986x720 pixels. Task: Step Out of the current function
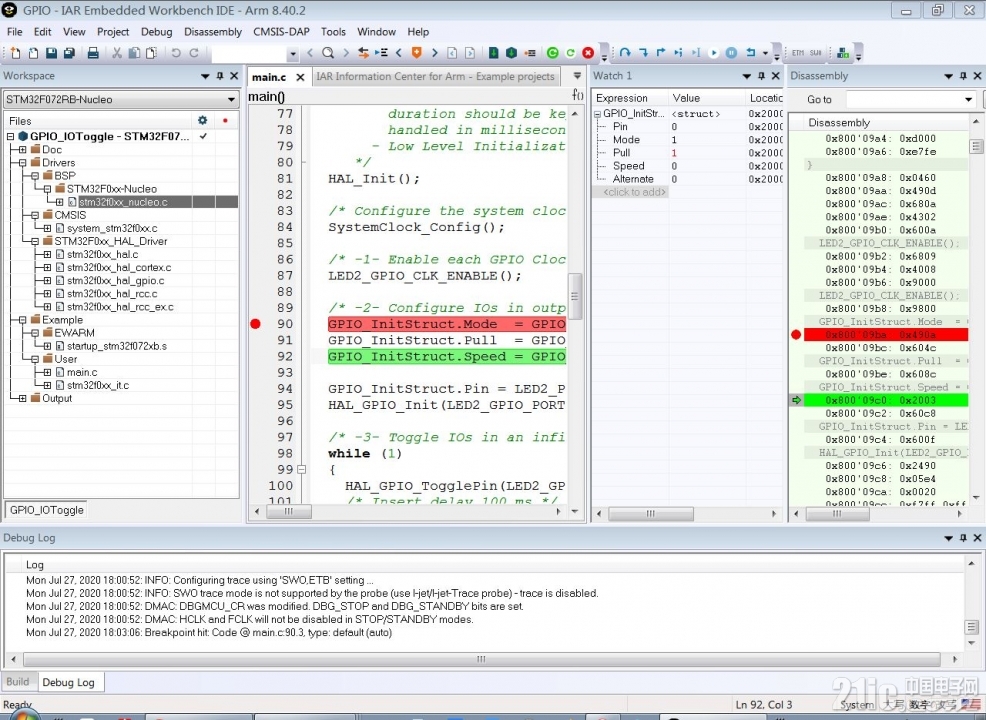pyautogui.click(x=661, y=53)
